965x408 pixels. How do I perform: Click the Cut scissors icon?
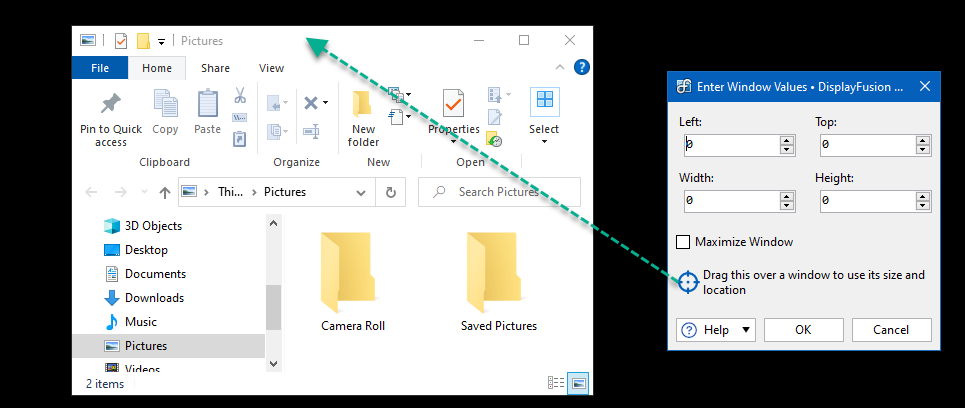240,96
